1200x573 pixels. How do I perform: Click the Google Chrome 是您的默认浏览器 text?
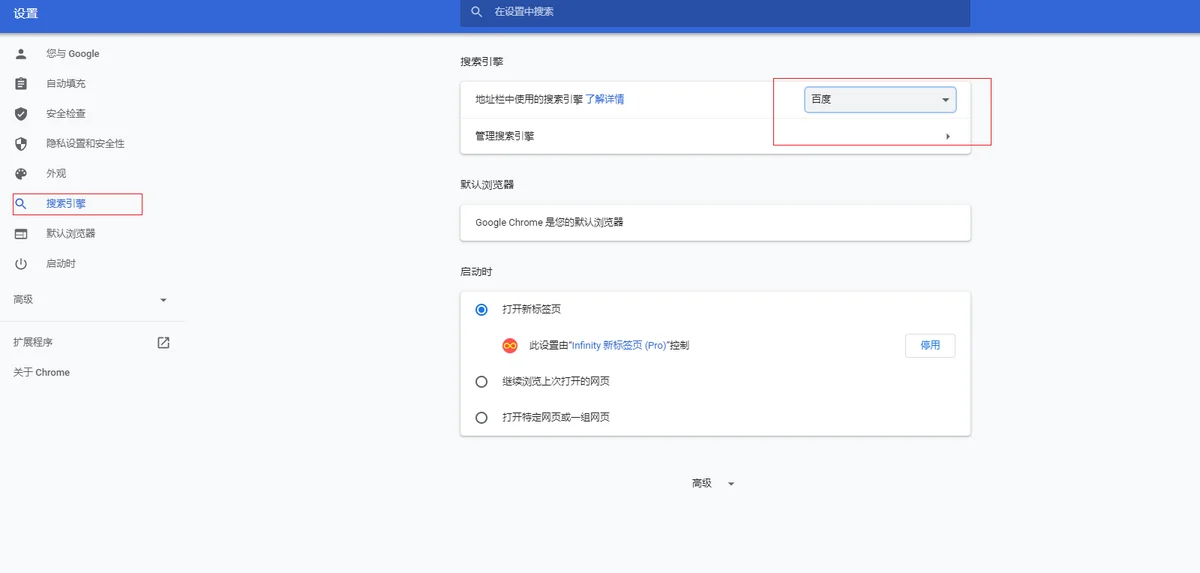[549, 222]
